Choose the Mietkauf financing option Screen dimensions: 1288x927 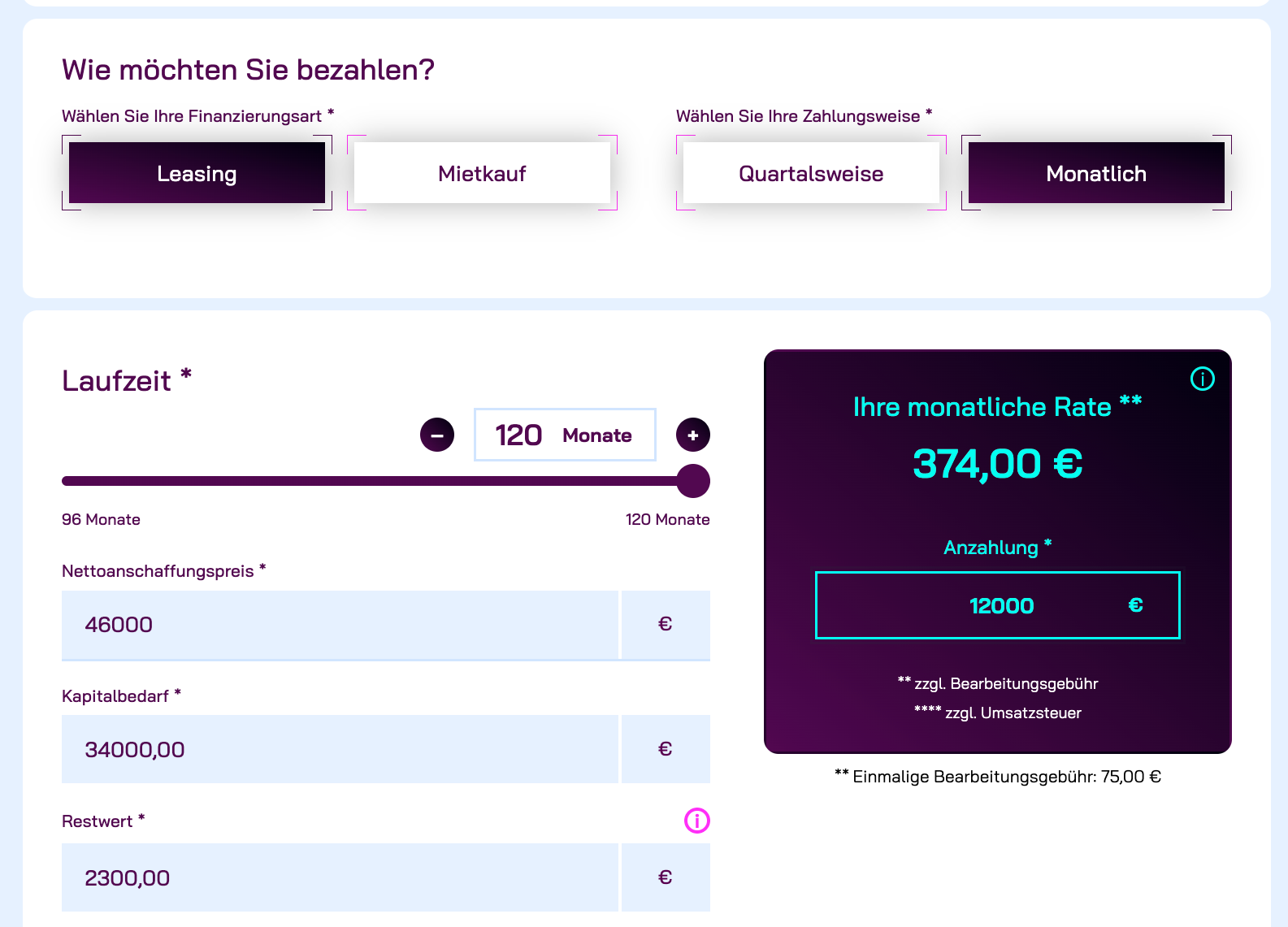coord(482,173)
